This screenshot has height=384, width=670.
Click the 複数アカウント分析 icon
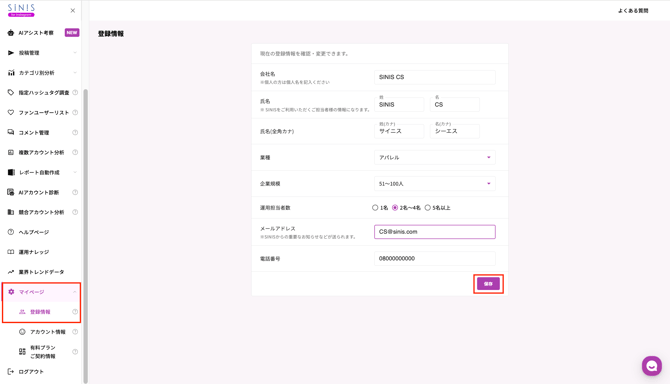click(x=11, y=152)
